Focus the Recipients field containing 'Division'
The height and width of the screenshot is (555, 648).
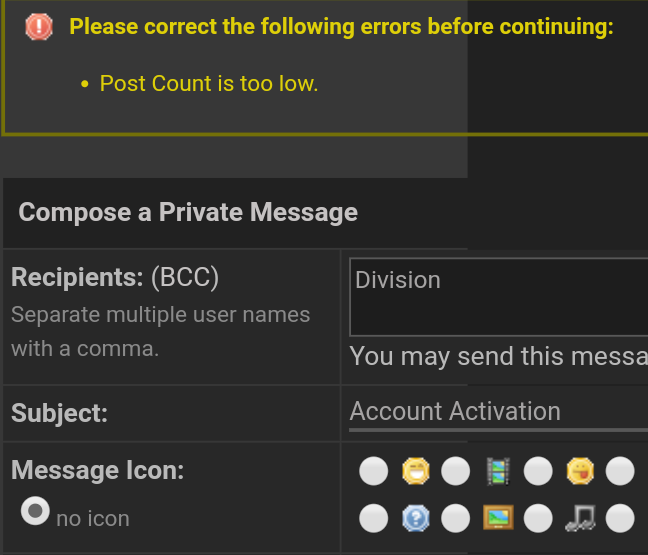coord(499,297)
